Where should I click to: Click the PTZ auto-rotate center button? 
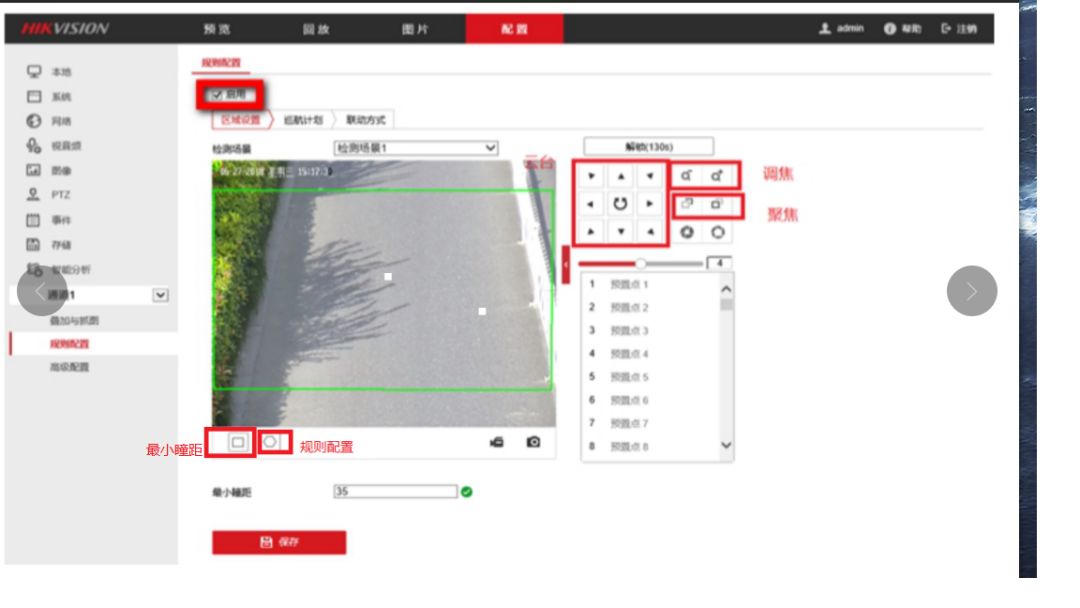pos(620,204)
